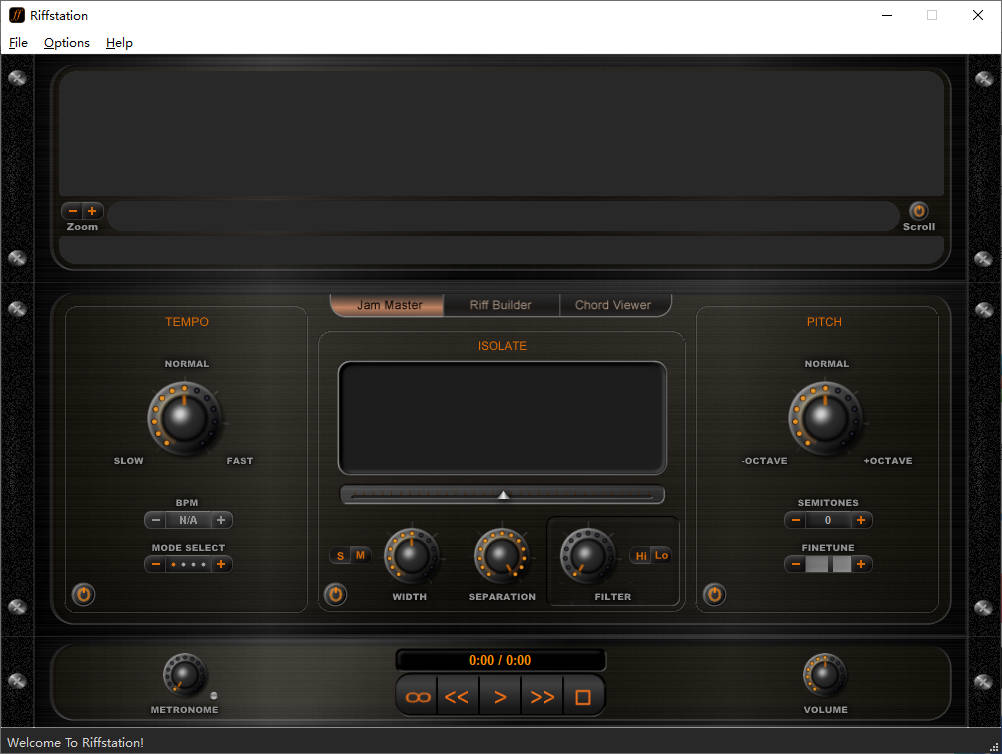Click the Separation knob
Screen dimensions: 1002x754
coord(502,555)
